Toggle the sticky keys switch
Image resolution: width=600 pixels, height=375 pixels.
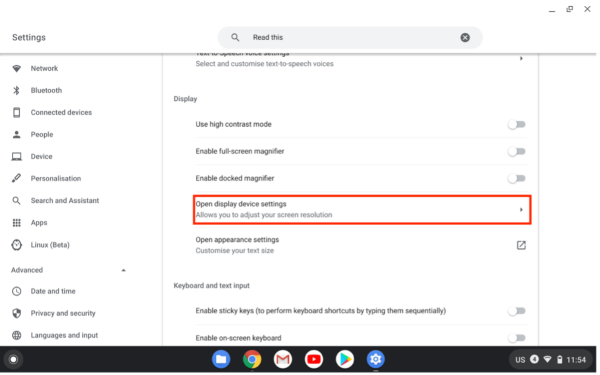(517, 311)
